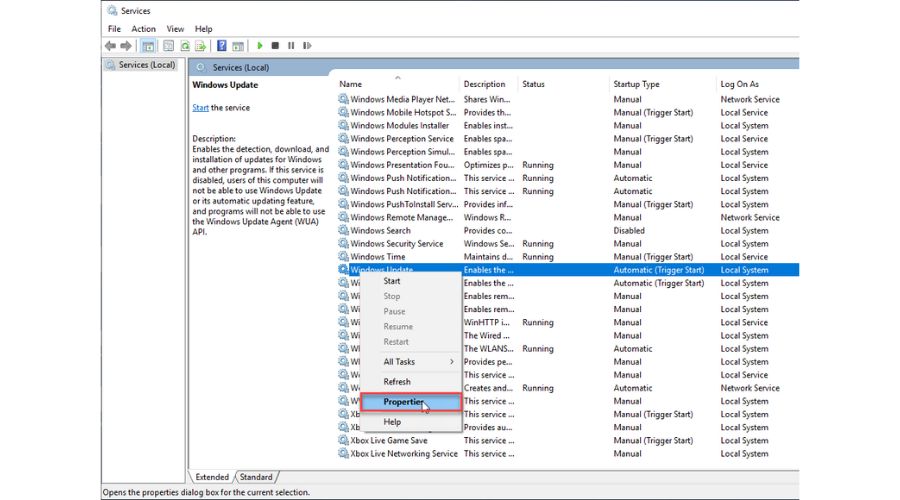The image size is (900, 500).
Task: Toggle the Show/Hide Console Tree icon
Action: click(148, 46)
